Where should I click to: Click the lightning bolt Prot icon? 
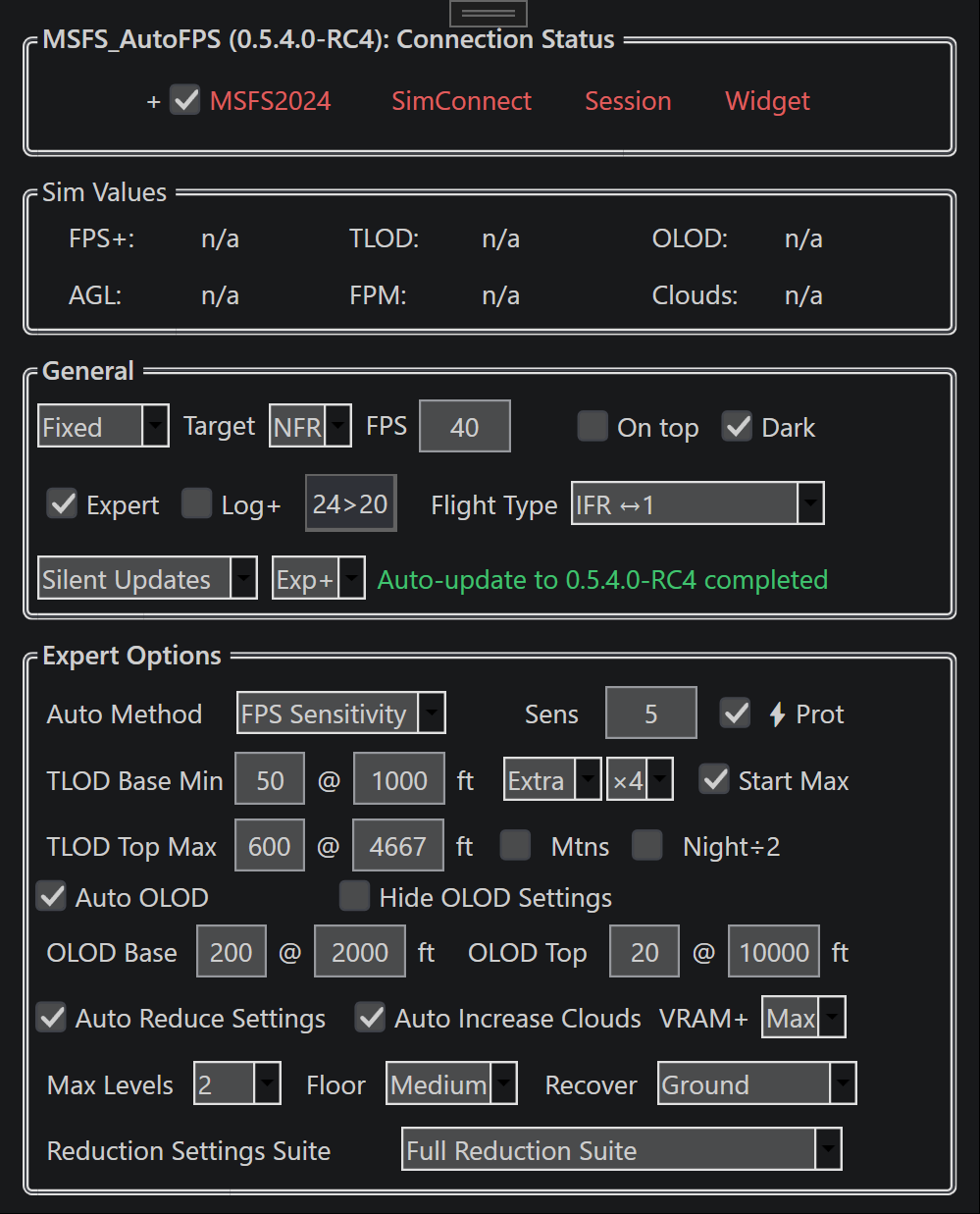pos(777,714)
